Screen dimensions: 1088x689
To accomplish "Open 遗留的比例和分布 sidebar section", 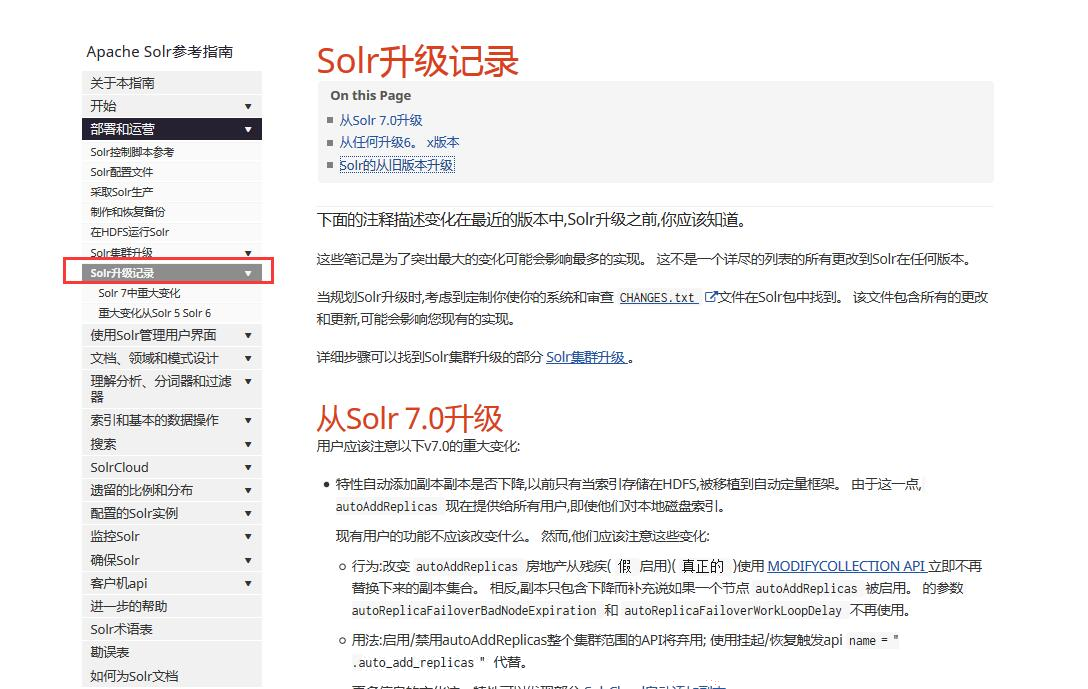I will pyautogui.click(x=142, y=491).
